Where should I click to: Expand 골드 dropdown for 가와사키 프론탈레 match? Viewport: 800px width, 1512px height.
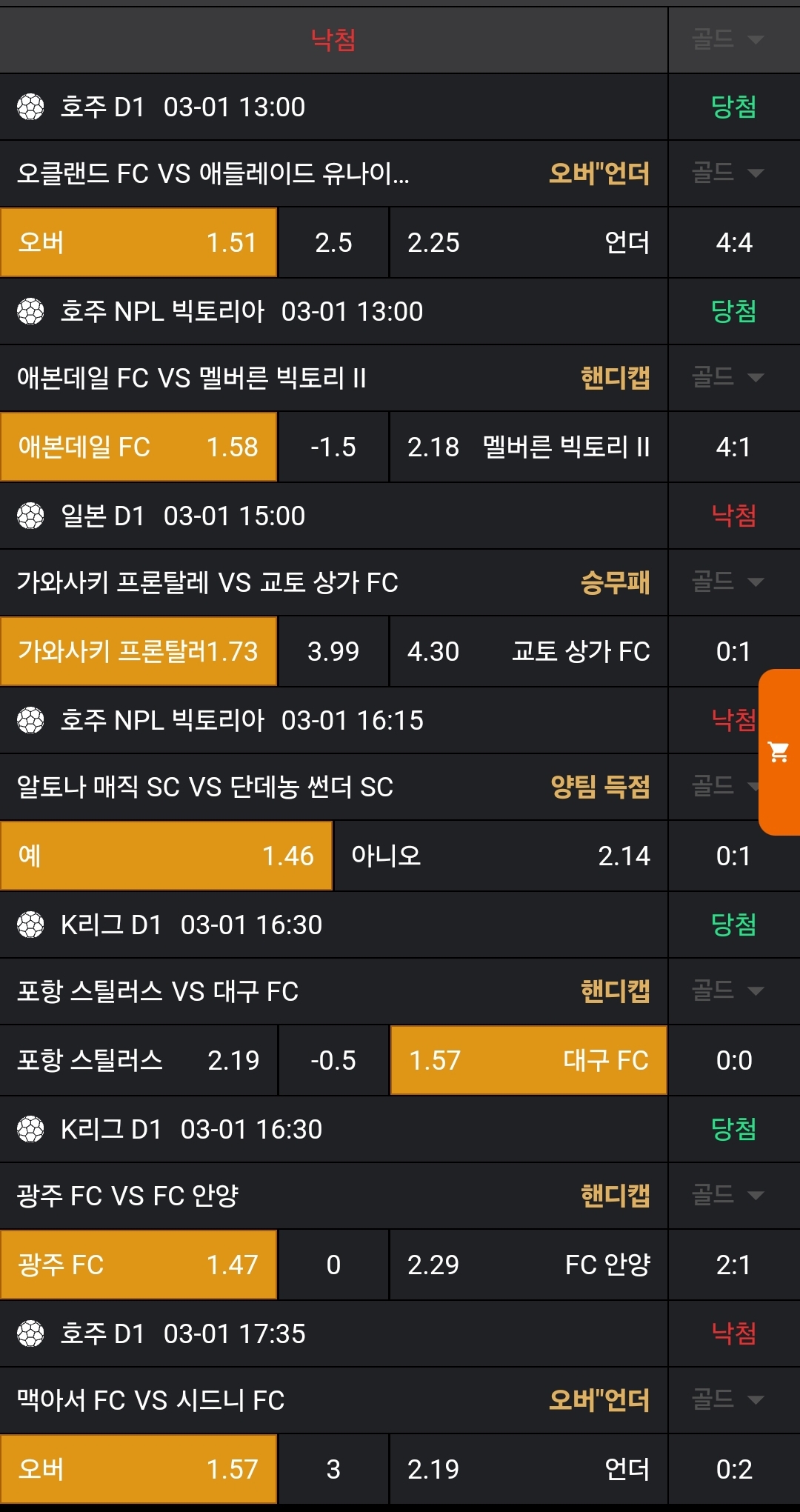pyautogui.click(x=727, y=582)
